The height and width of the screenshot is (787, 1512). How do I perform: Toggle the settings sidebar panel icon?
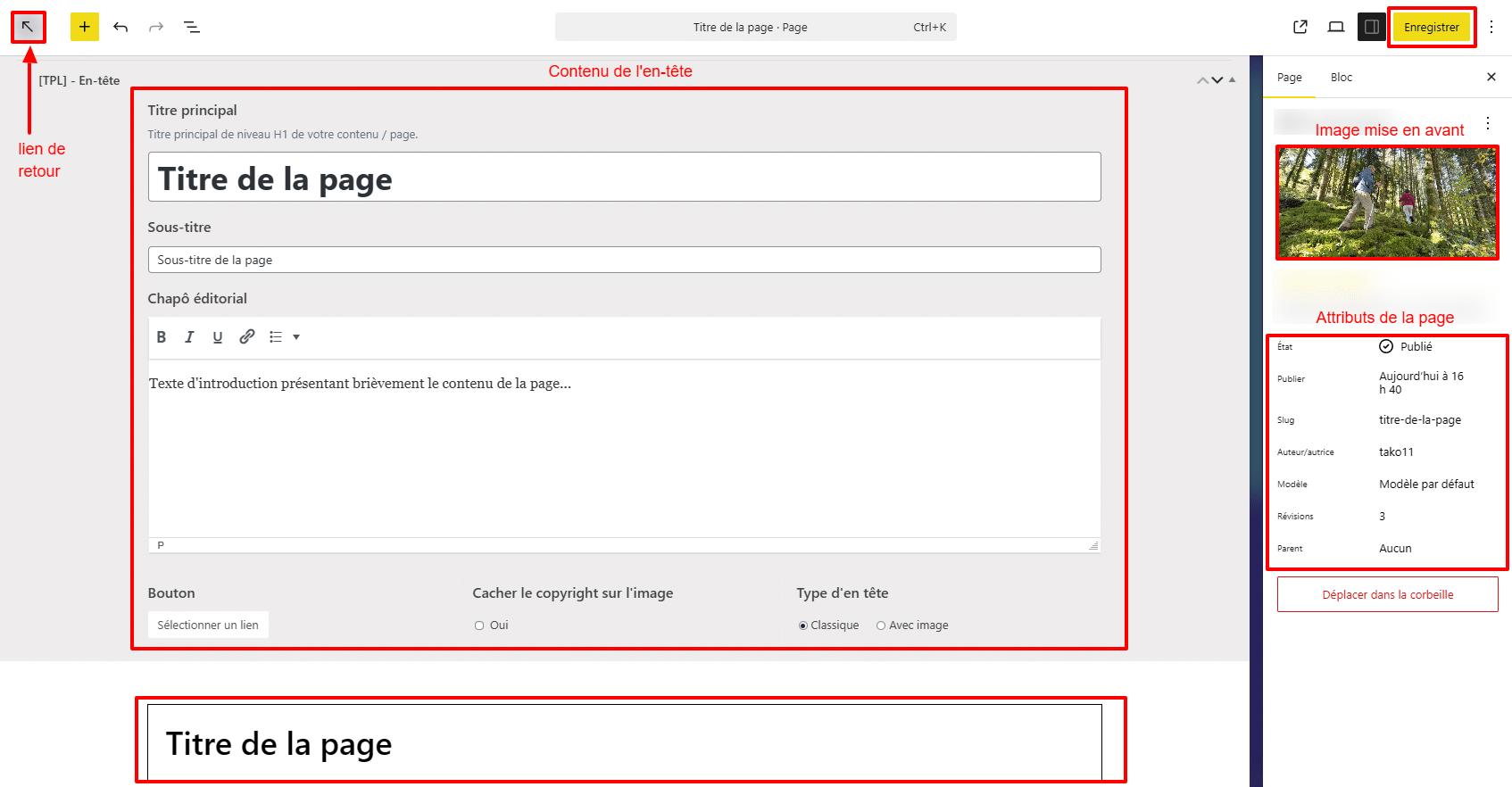tap(1372, 27)
